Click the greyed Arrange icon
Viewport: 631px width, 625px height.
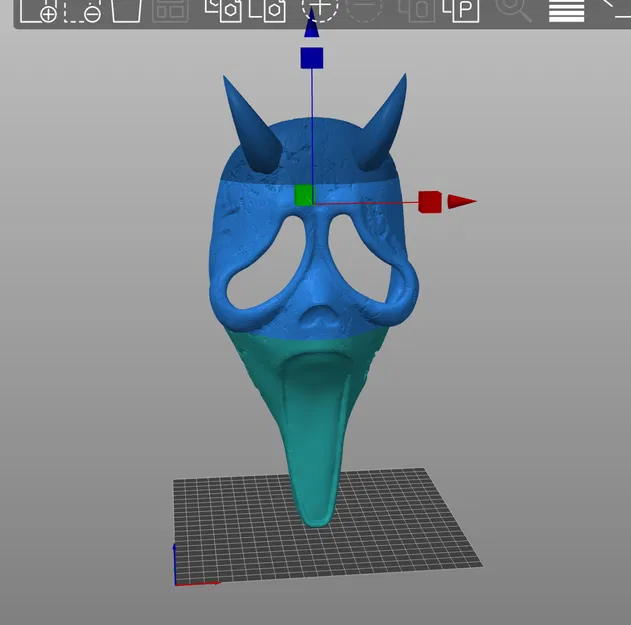(x=171, y=10)
